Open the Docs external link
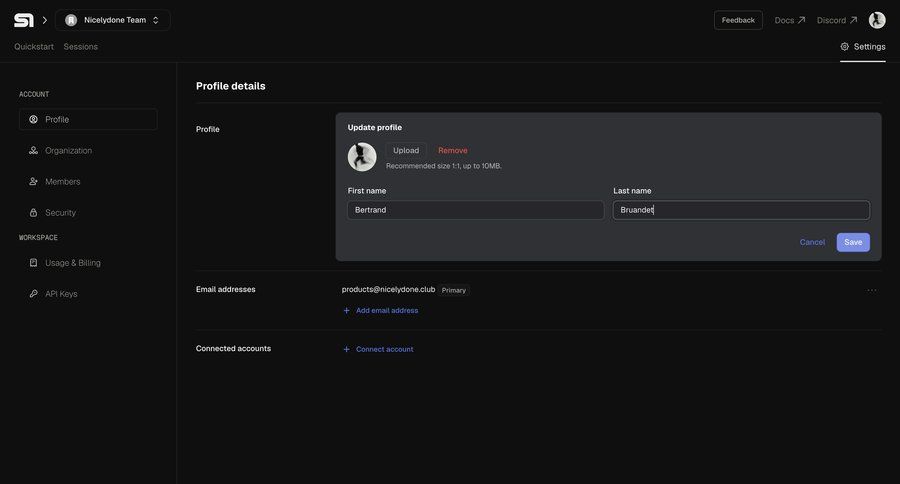900x484 pixels. (x=789, y=20)
